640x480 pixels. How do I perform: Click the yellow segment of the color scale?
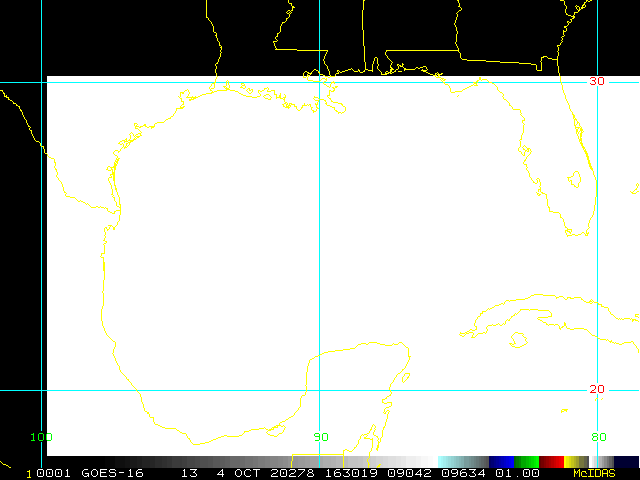(576, 461)
